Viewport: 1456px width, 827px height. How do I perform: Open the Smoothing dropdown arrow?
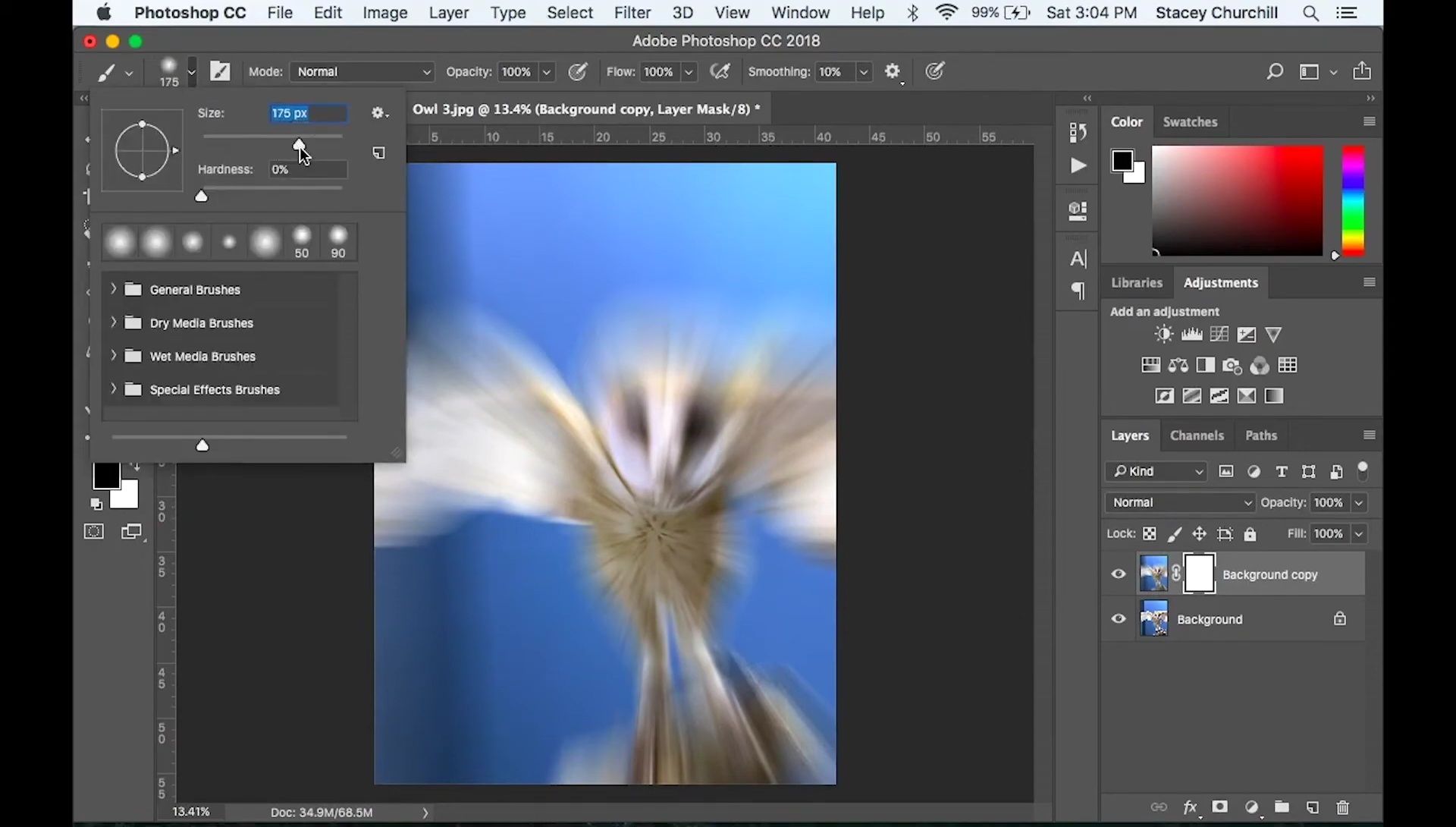(x=863, y=71)
